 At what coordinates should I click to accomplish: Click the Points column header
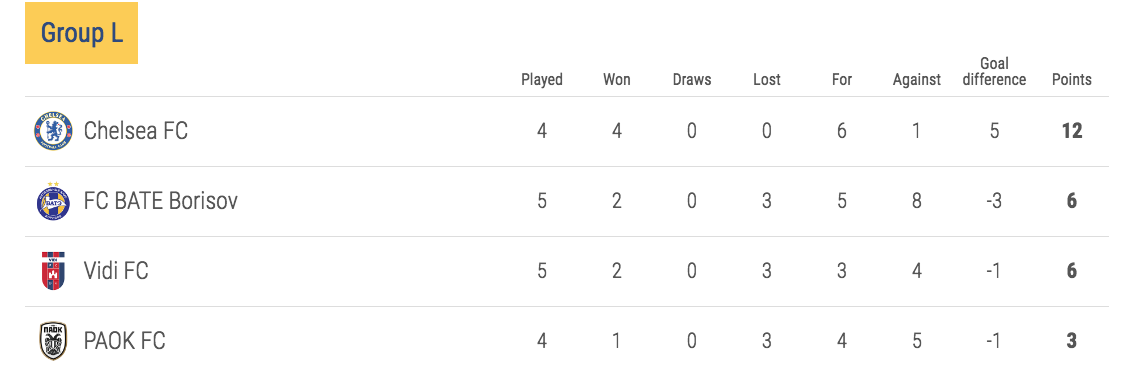1072,80
